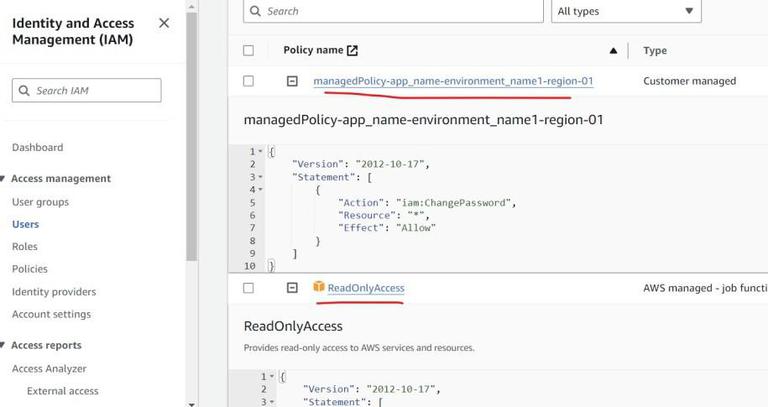The height and width of the screenshot is (407, 768).
Task: Collapse the ReadOnlyAccess policy details
Action: 292,288
